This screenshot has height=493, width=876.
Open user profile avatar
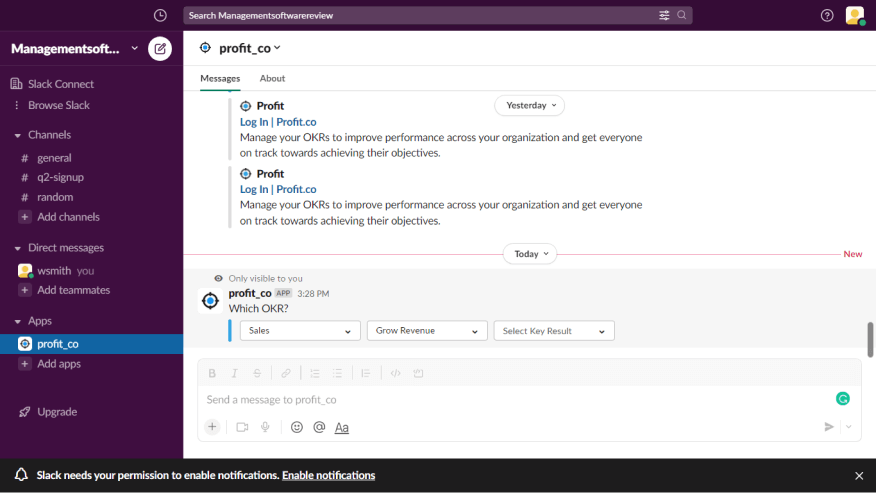point(855,15)
